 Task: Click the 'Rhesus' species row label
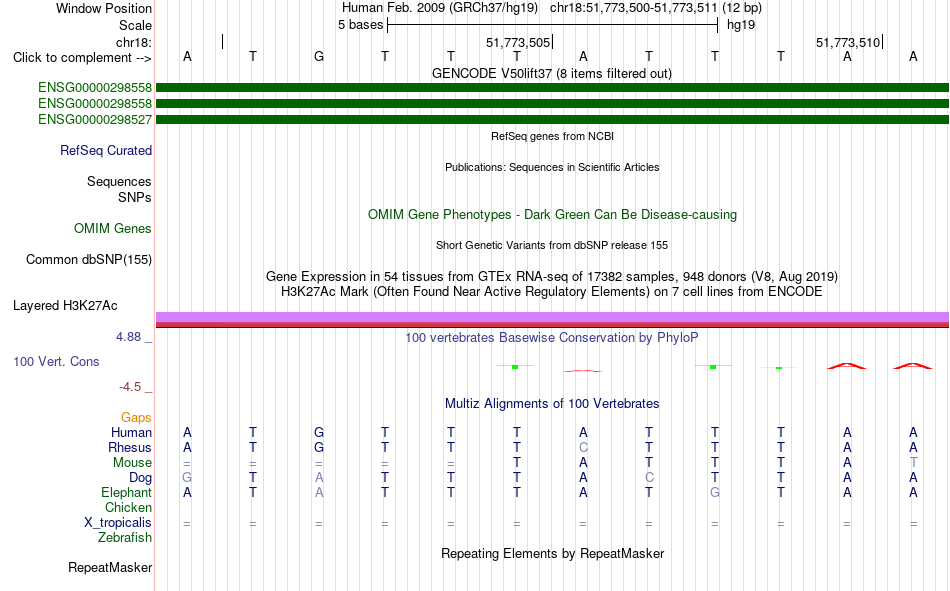(x=130, y=447)
